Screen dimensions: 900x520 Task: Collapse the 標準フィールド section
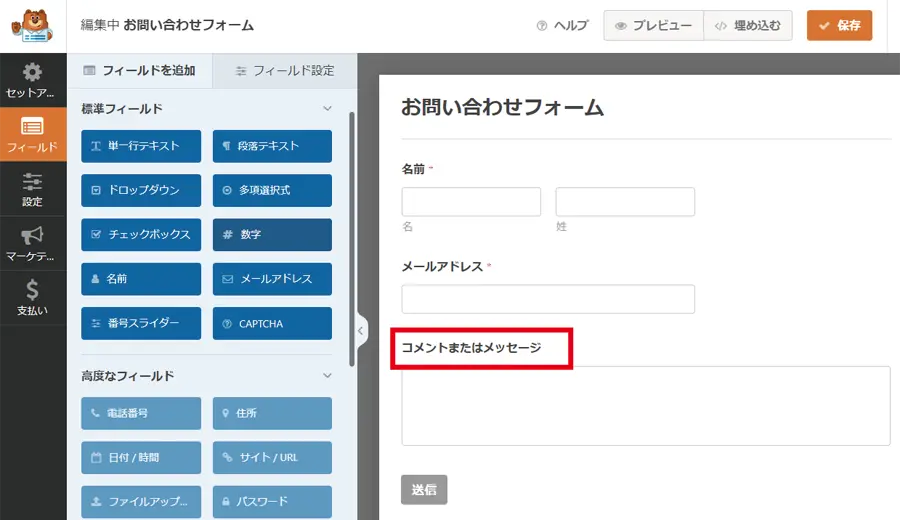tap(327, 108)
